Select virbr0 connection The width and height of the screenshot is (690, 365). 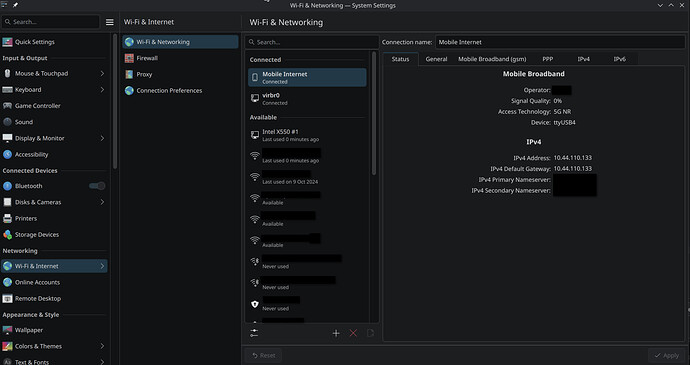pyautogui.click(x=307, y=99)
